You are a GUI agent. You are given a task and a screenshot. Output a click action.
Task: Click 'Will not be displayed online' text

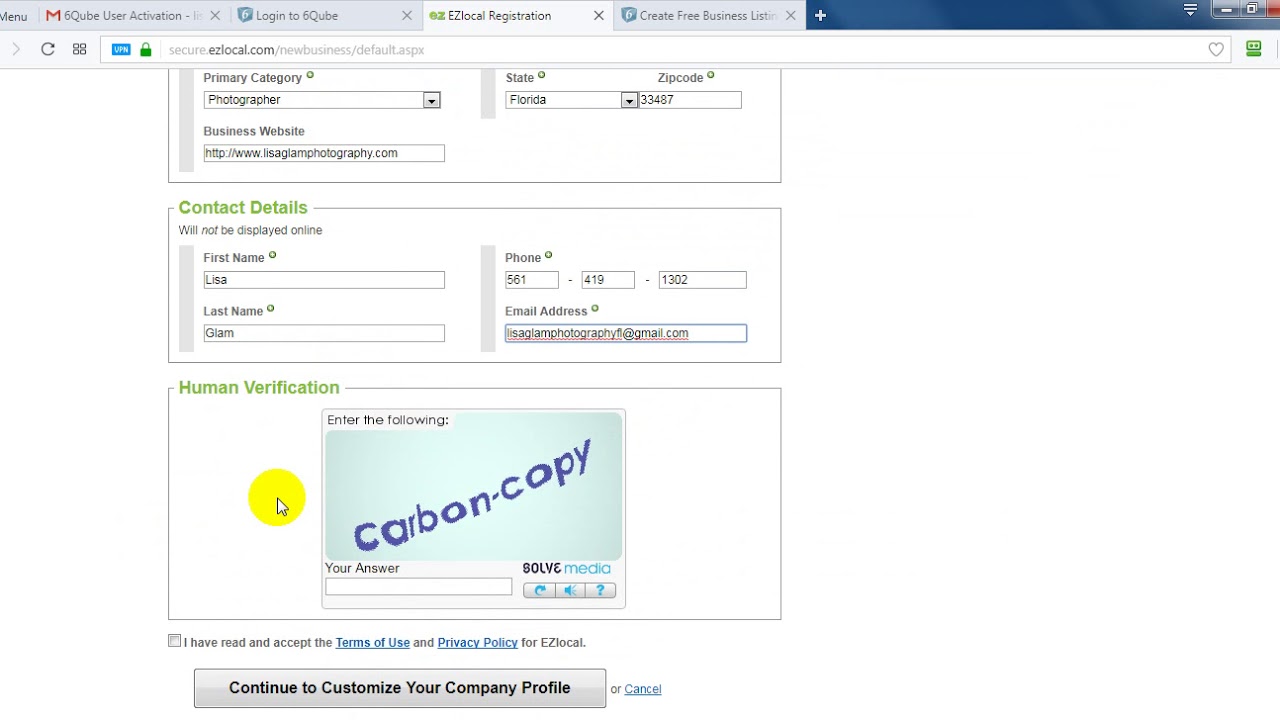(x=250, y=230)
